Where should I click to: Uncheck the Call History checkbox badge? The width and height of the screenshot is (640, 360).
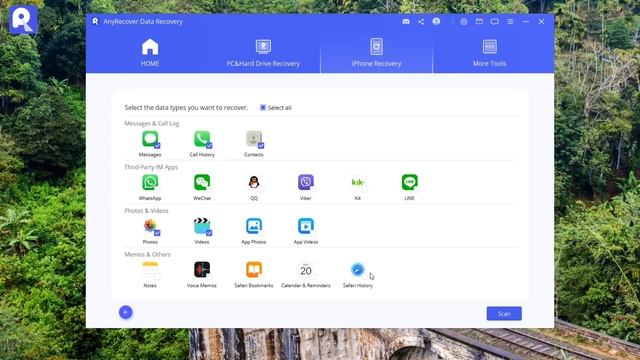click(209, 146)
